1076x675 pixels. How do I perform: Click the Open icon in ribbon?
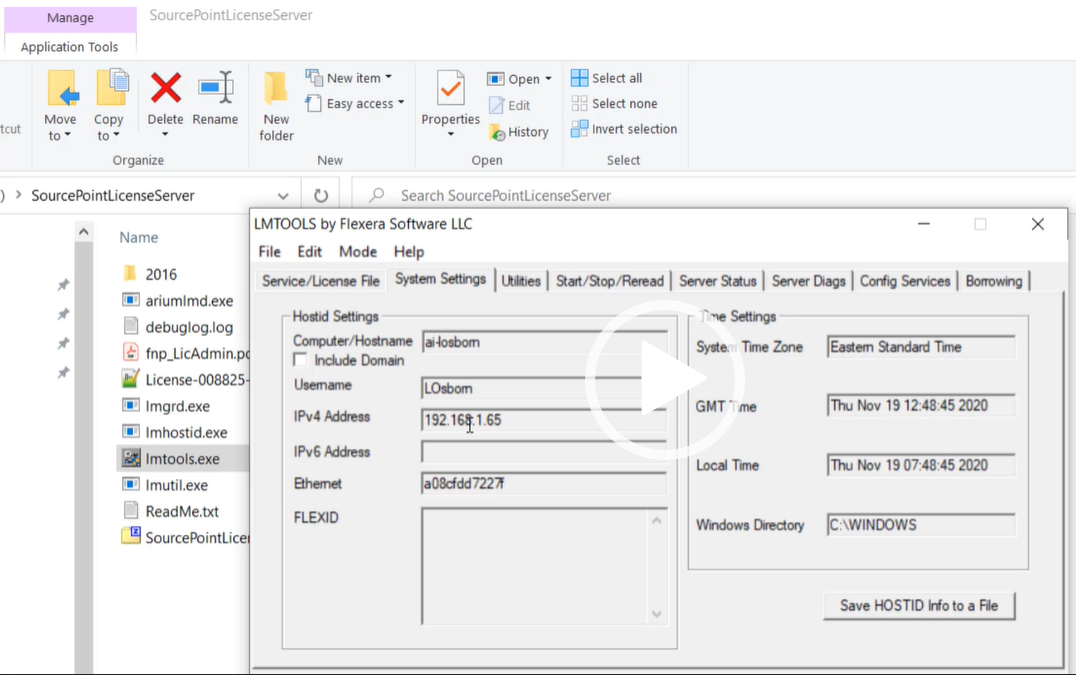coord(495,79)
